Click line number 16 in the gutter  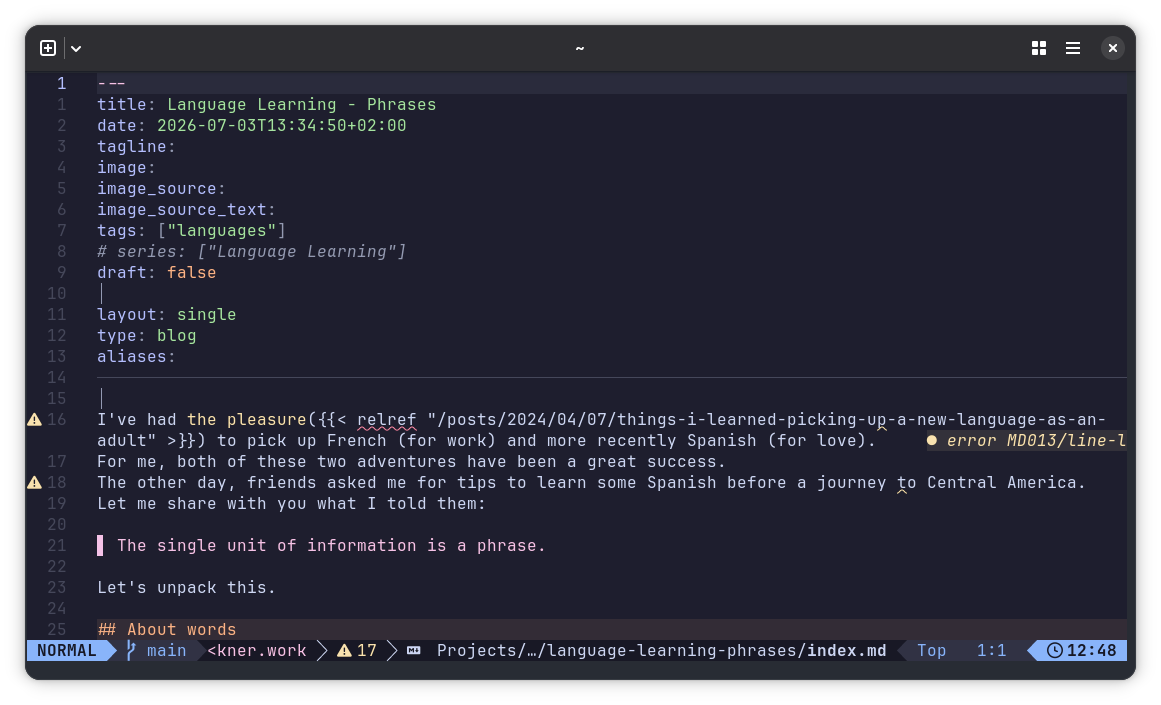click(x=57, y=420)
